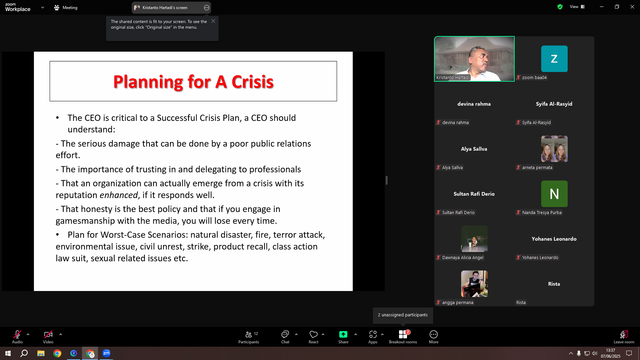This screenshot has height=360, width=640.
Task: Select Sultan Rafi Derio's participant tile
Action: [474, 194]
